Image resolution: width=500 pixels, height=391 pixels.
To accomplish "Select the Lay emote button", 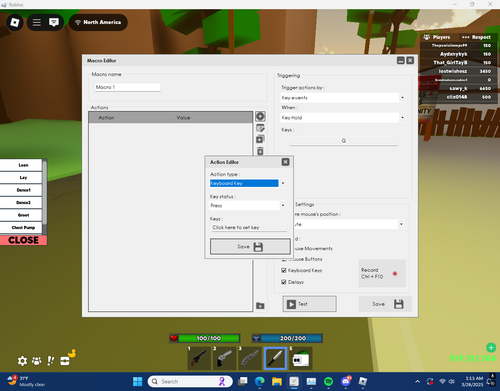I will point(21,178).
